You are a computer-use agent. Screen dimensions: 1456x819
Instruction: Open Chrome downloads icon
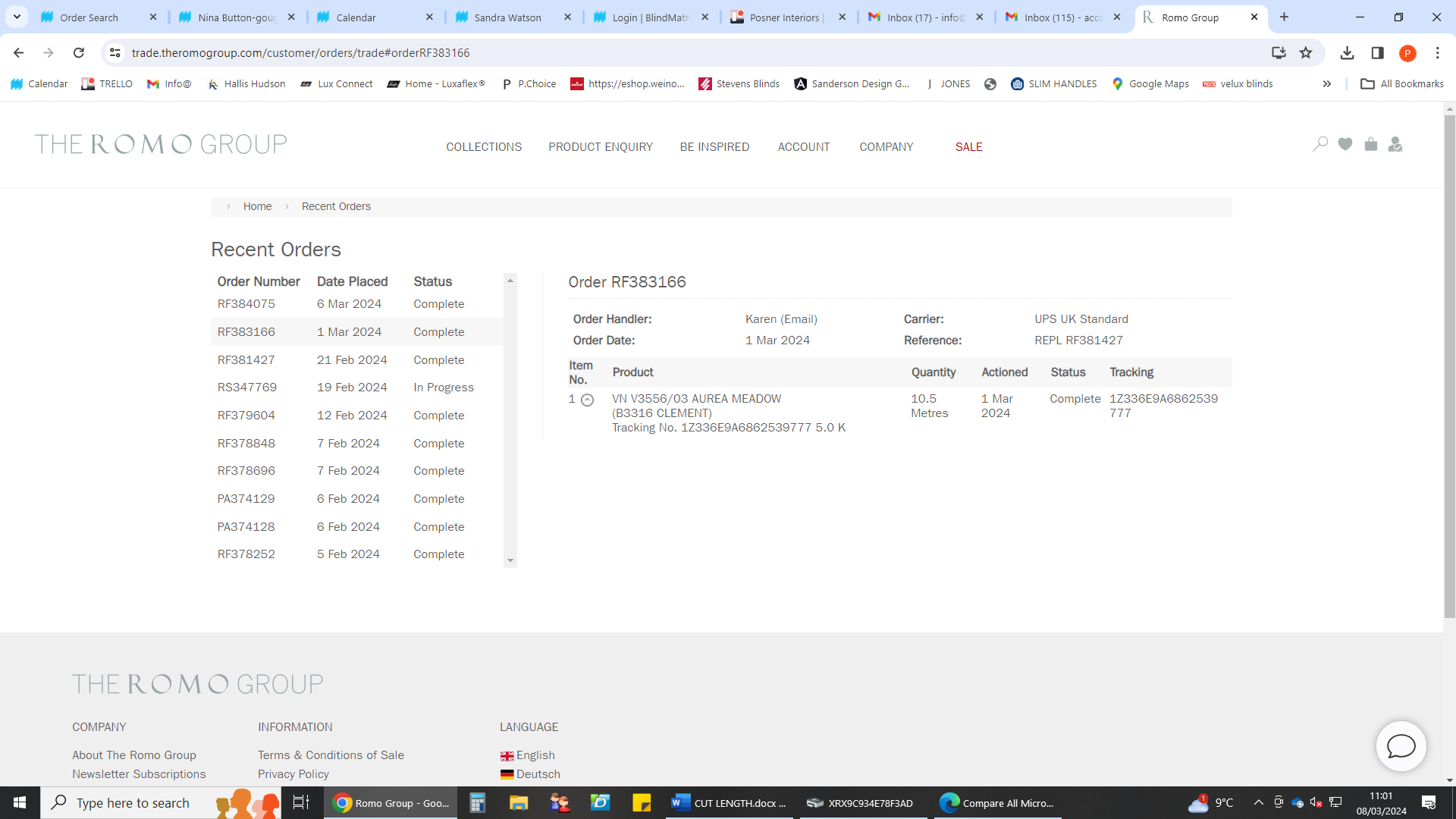(1347, 53)
